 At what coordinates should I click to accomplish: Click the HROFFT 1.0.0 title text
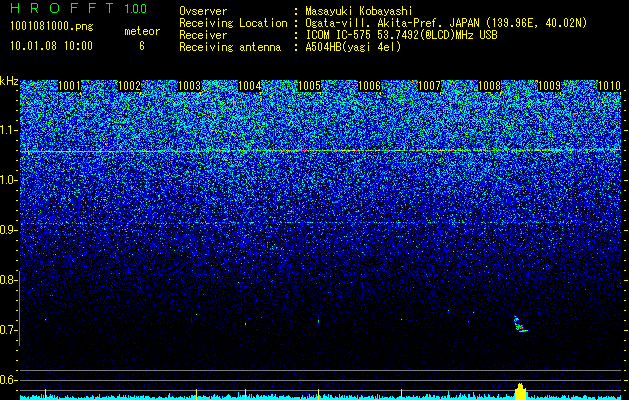pos(79,8)
